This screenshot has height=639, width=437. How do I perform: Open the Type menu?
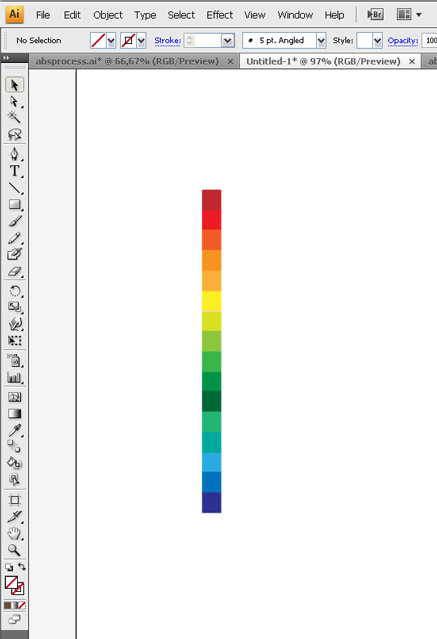coord(145,15)
